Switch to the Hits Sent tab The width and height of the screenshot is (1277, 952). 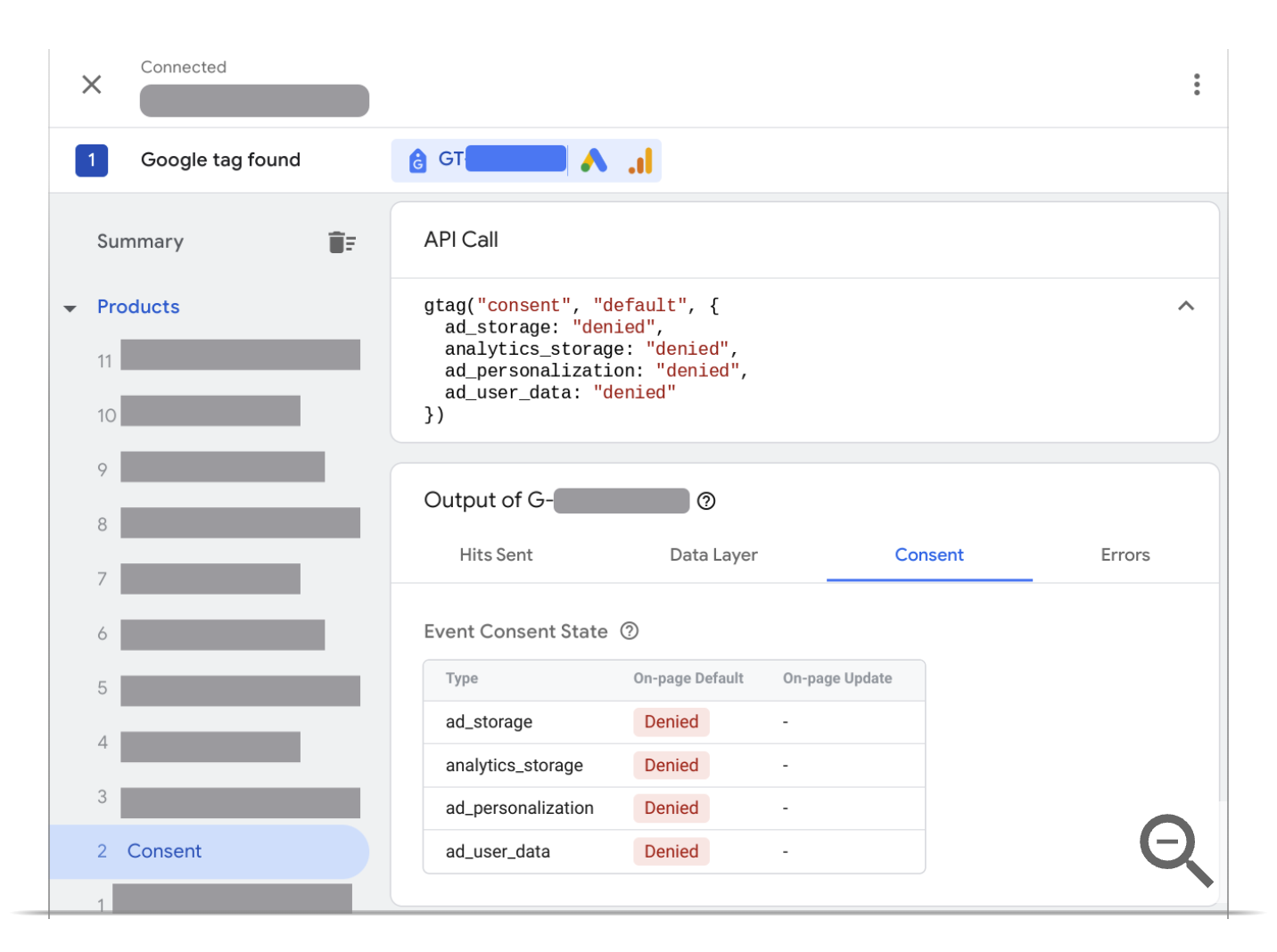pos(496,554)
